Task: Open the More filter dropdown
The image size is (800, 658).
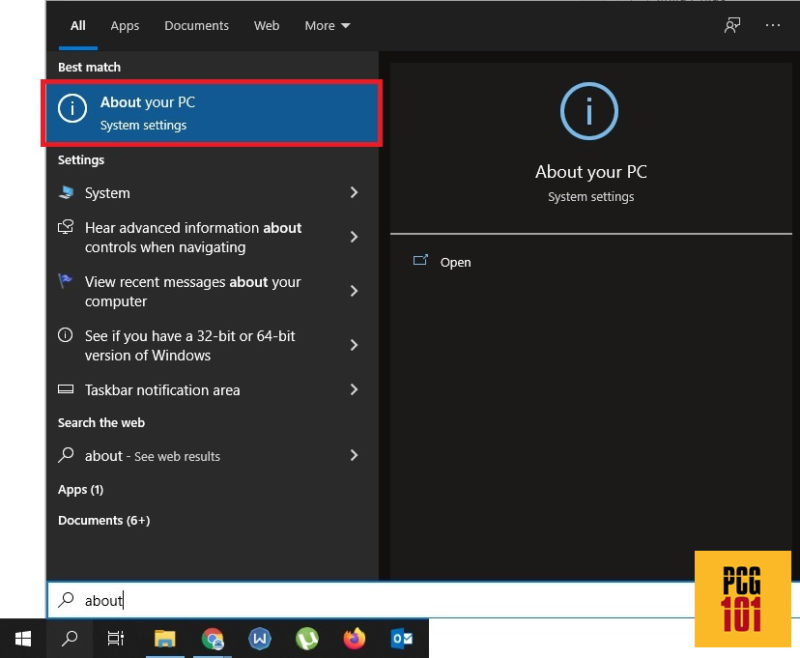Action: (327, 25)
